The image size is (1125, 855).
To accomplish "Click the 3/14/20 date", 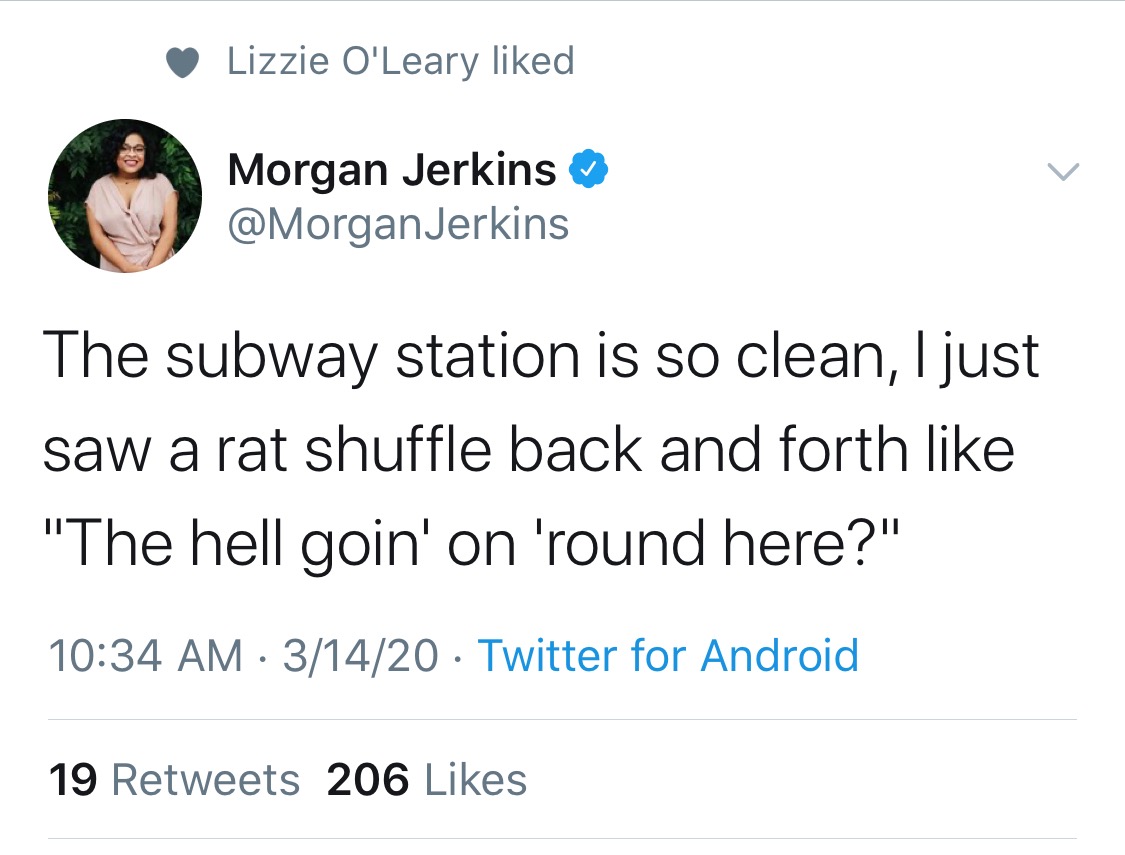I will tap(360, 656).
